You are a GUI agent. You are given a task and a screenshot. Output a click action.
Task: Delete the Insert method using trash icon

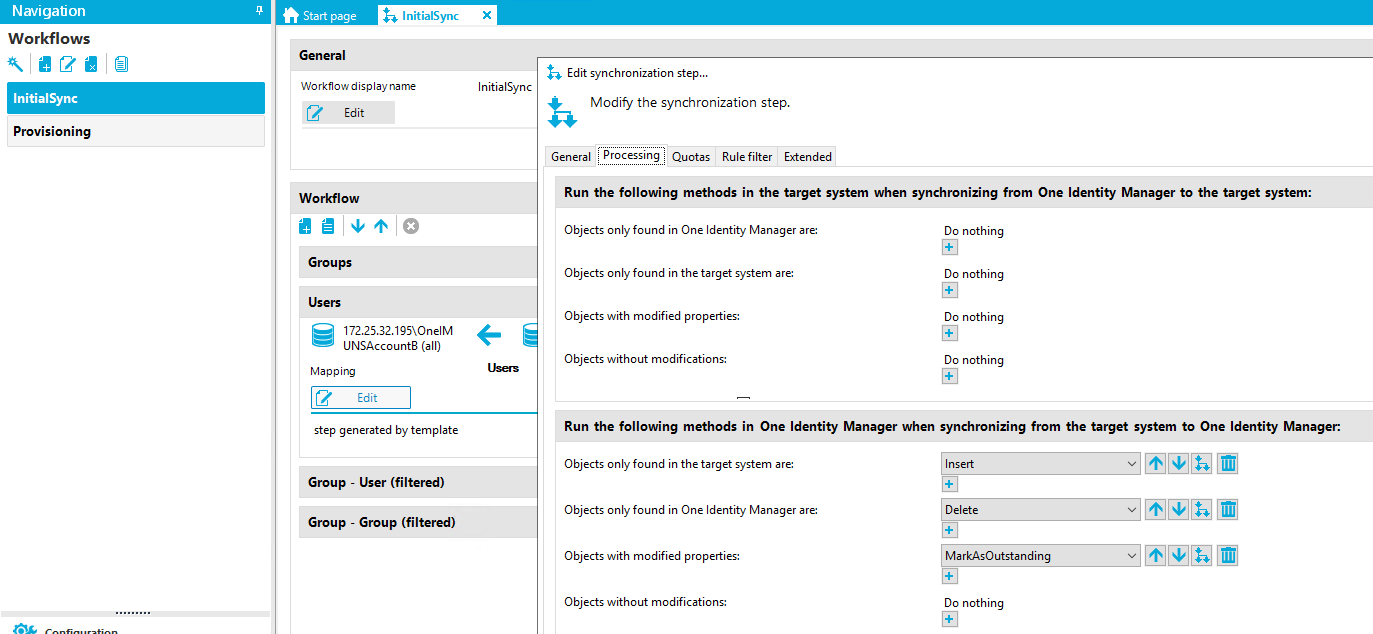(1227, 463)
